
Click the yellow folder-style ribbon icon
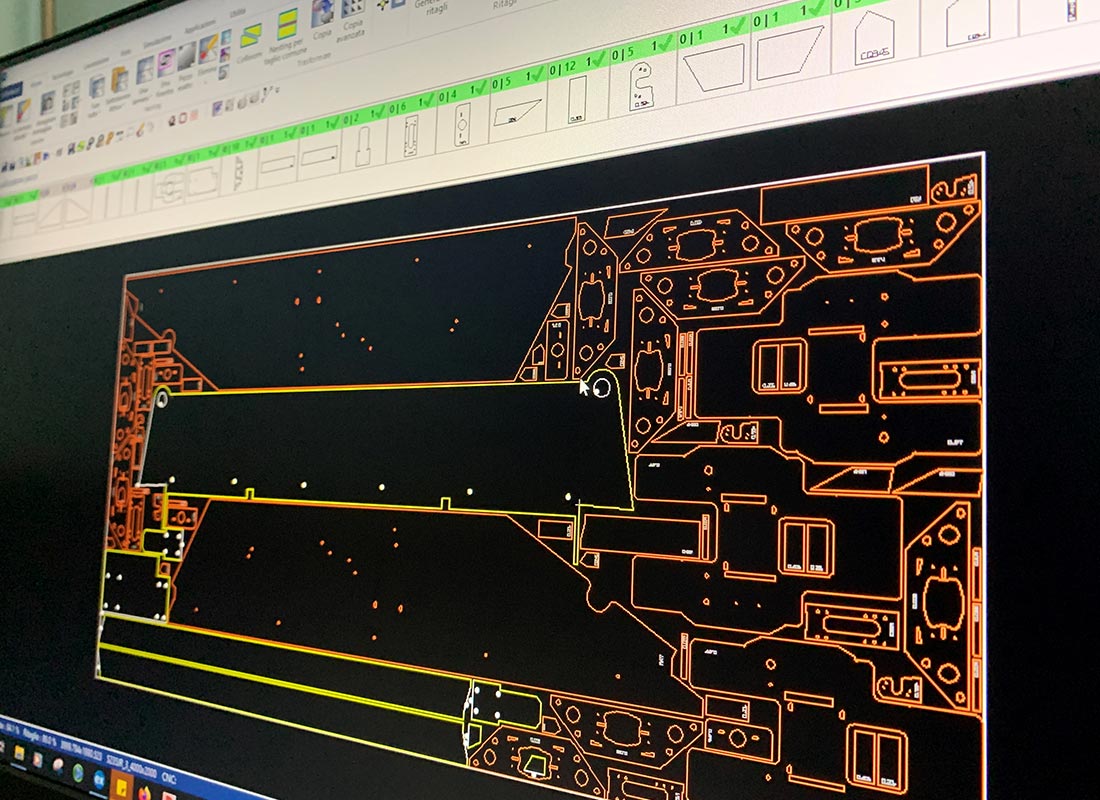[x=119, y=79]
